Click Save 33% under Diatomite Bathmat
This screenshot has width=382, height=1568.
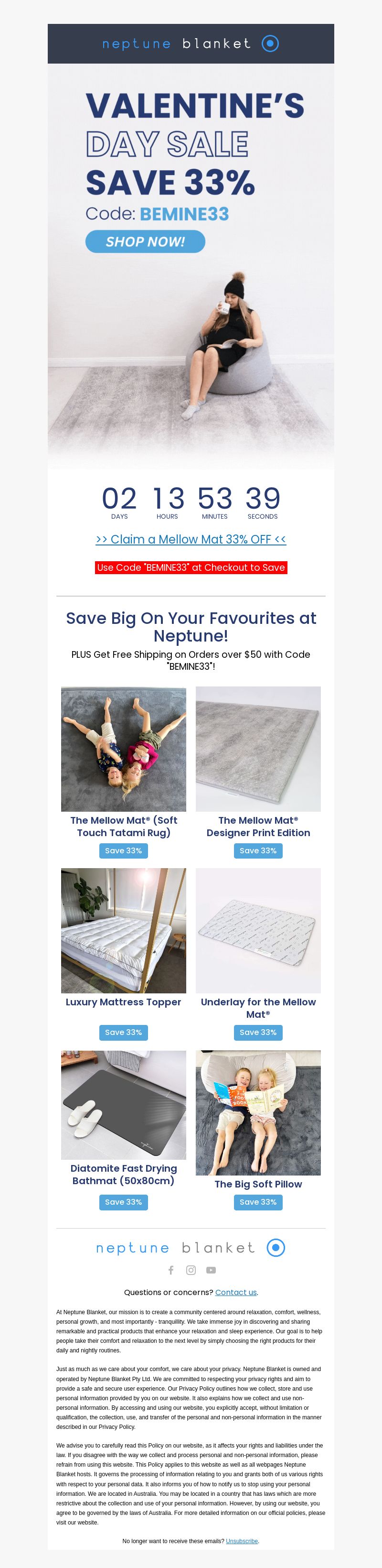124,1202
